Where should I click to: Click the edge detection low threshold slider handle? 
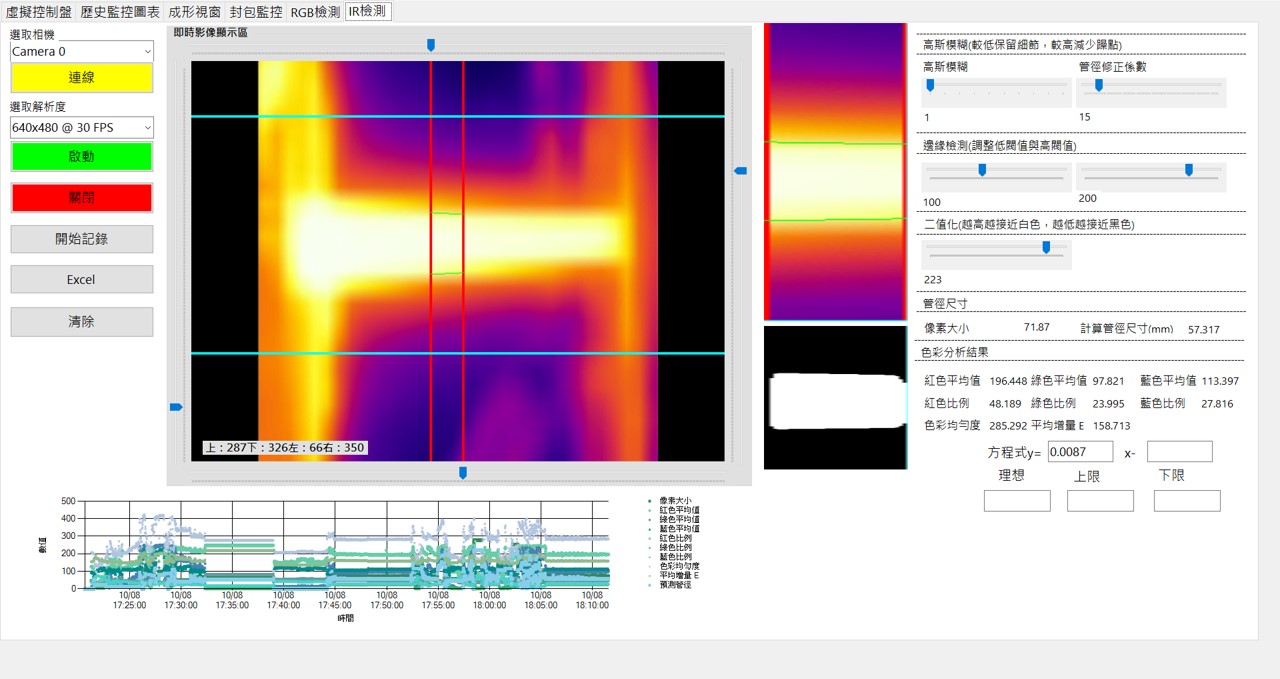[982, 170]
